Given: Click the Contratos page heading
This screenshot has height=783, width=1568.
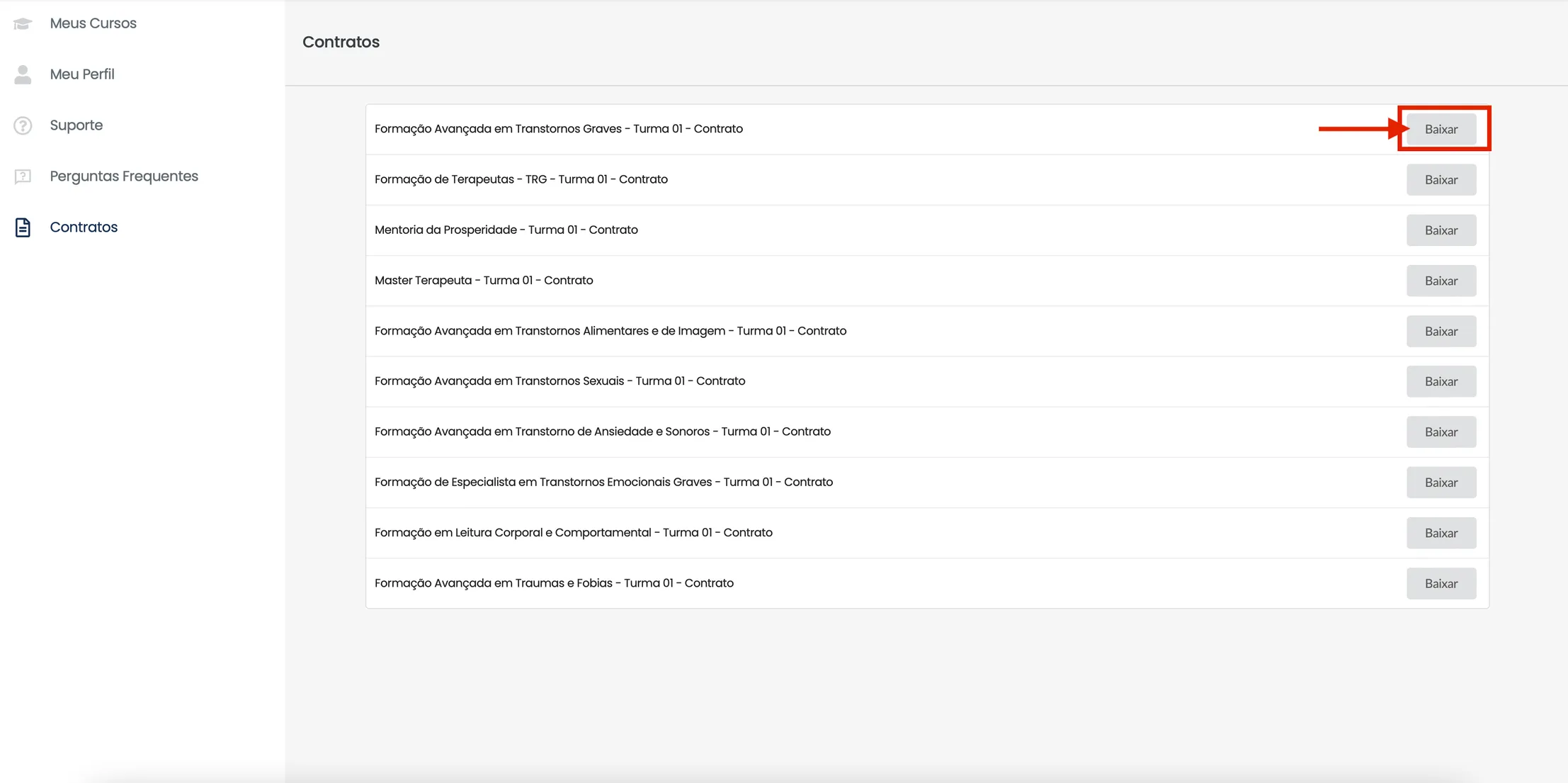Looking at the screenshot, I should point(341,42).
